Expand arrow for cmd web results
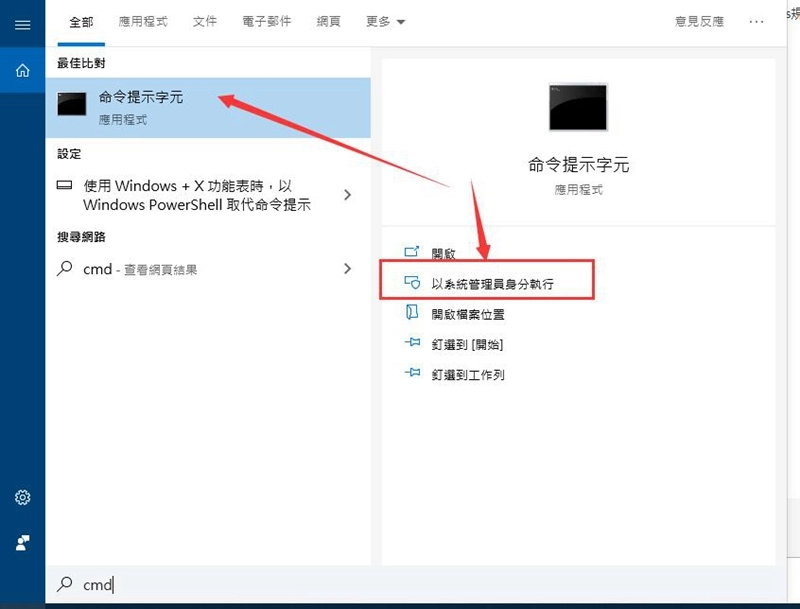This screenshot has width=800, height=609. pyautogui.click(x=347, y=268)
